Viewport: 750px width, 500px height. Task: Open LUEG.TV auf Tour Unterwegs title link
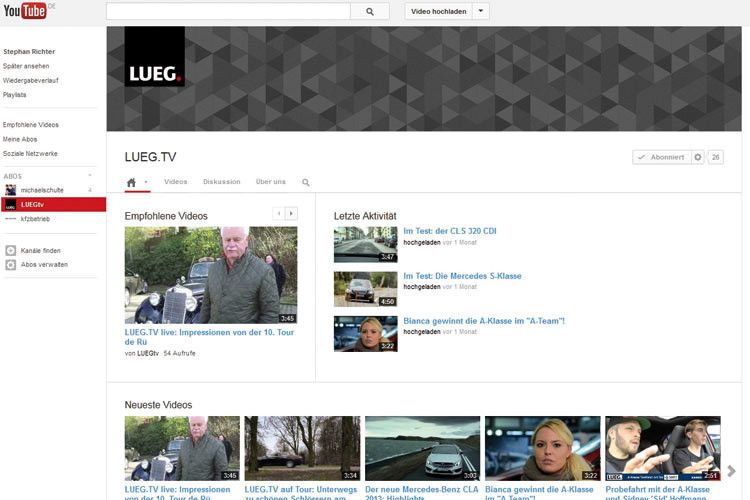click(301, 493)
